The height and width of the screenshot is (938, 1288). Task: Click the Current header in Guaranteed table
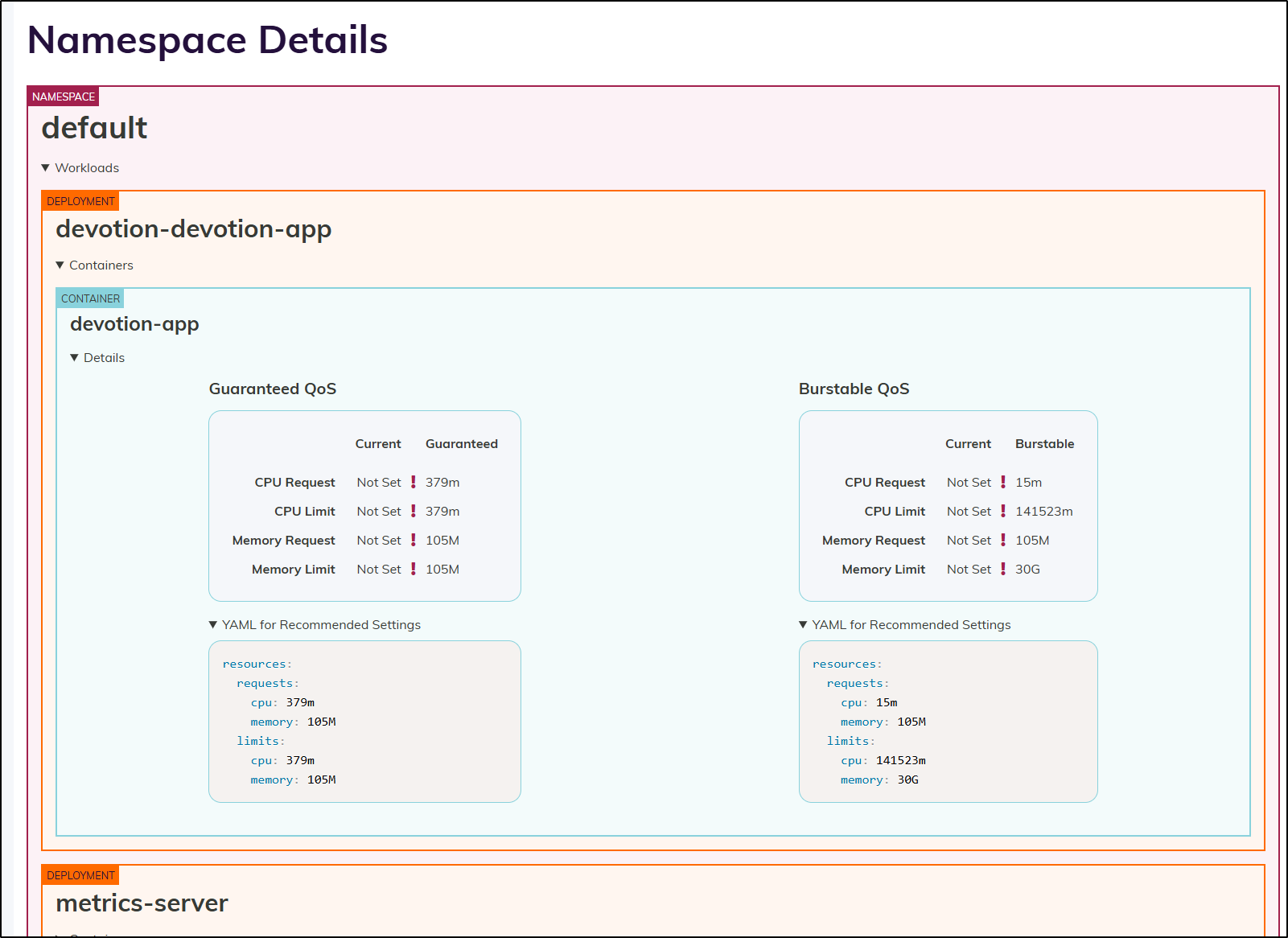pos(378,443)
